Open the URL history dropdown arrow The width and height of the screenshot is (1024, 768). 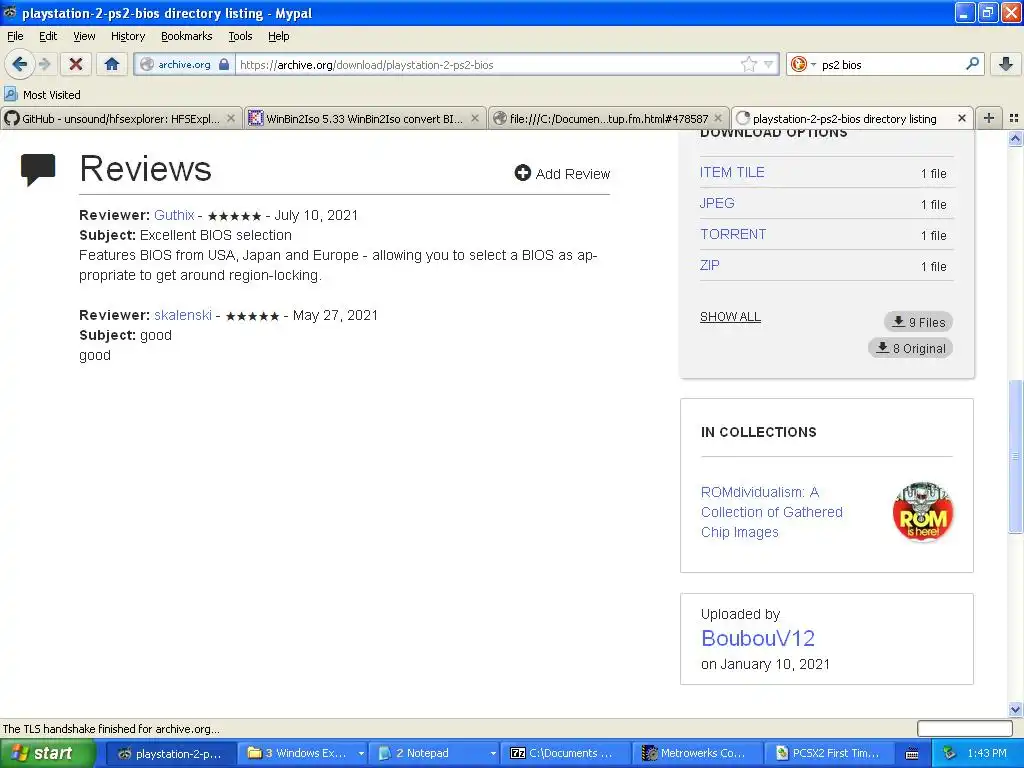pyautogui.click(x=769, y=64)
